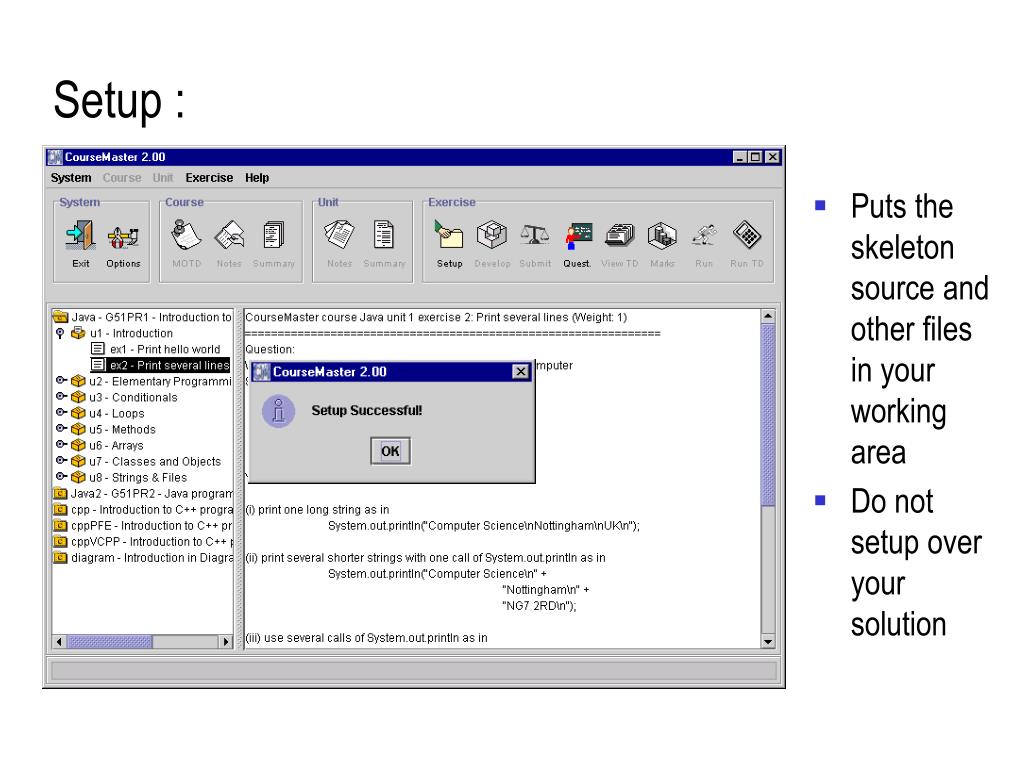Open the Quest. questionnaire icon
1024x768 pixels.
(x=578, y=235)
